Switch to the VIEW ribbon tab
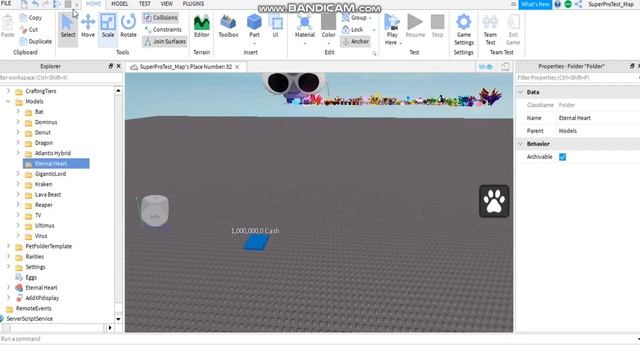Screen dimensions: 640x360 [167, 4]
